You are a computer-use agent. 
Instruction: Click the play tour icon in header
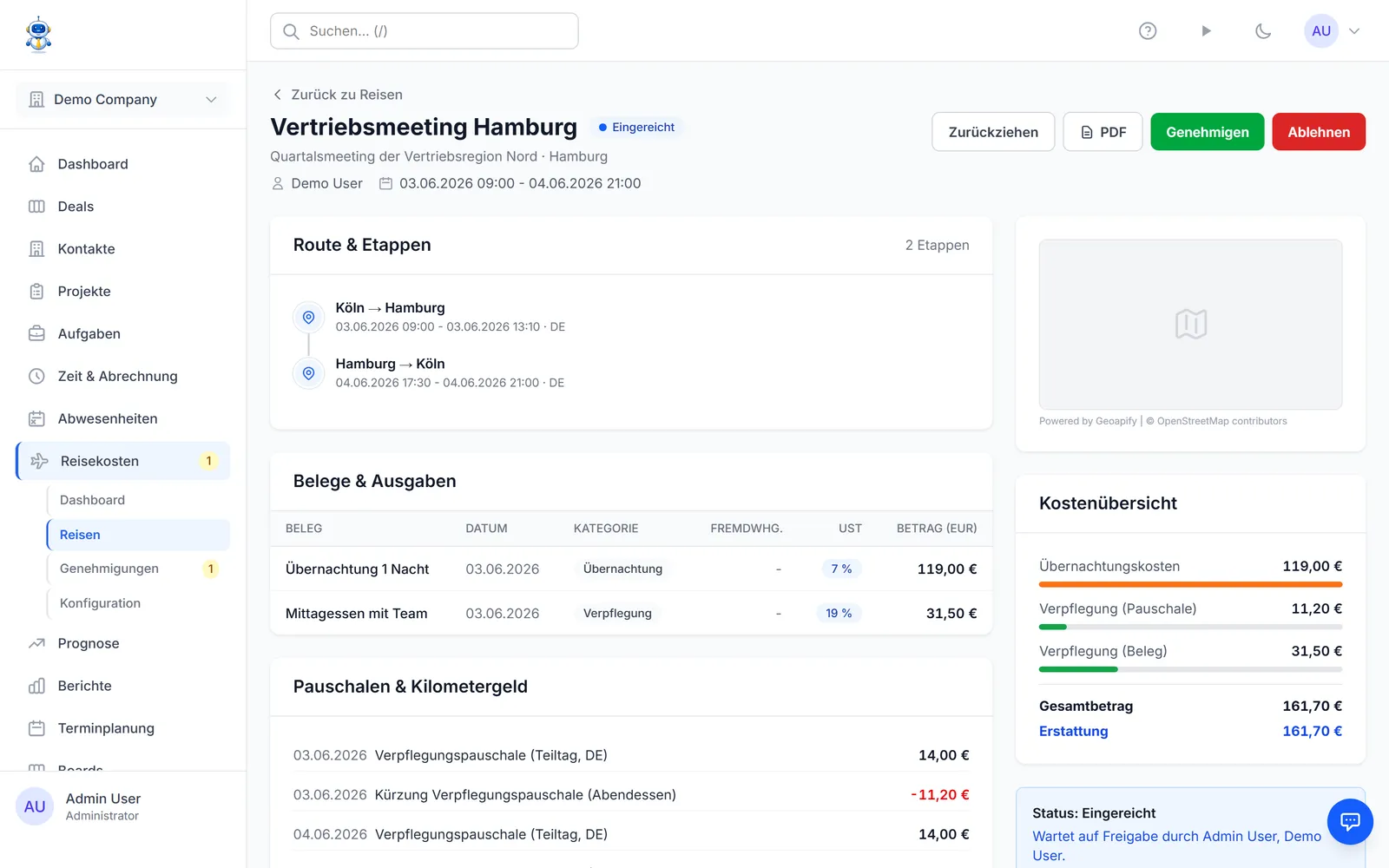1206,31
